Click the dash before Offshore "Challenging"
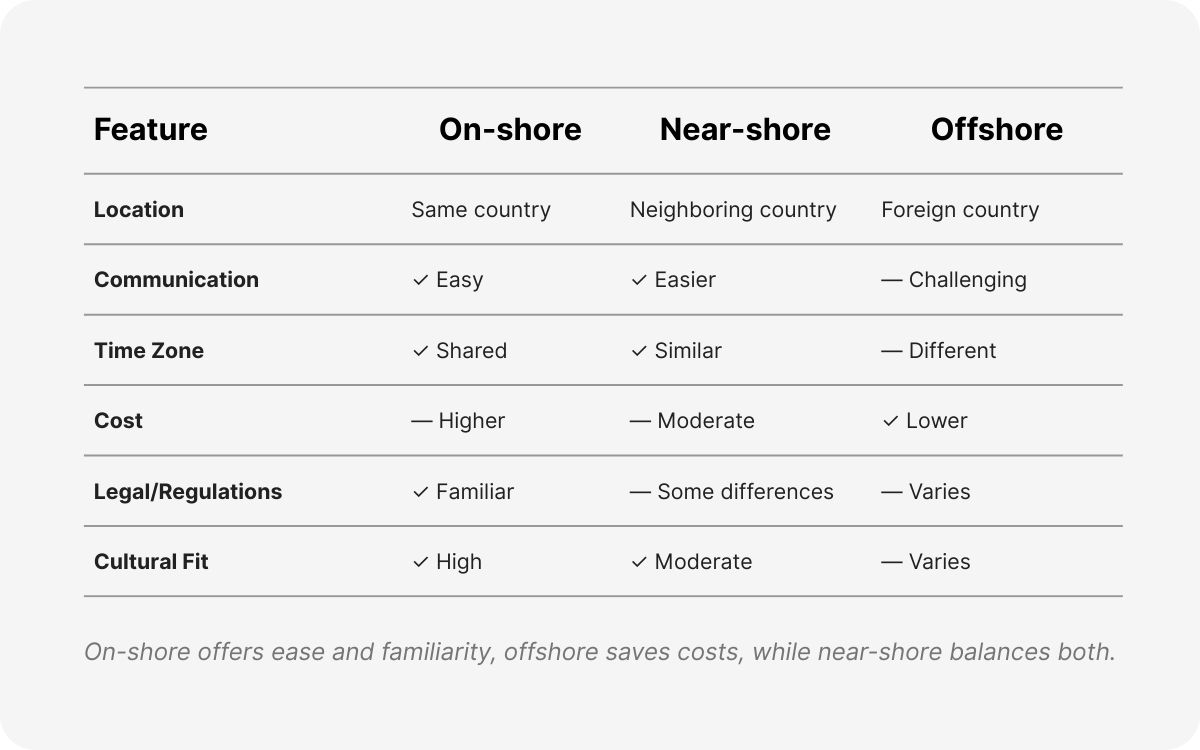1200x750 pixels. click(892, 280)
